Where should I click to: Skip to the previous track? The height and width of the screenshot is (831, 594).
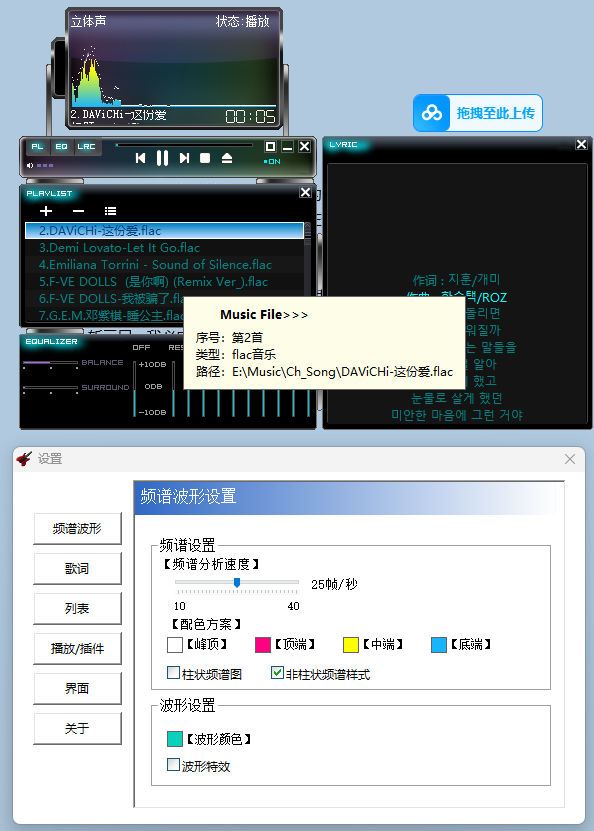click(x=140, y=158)
